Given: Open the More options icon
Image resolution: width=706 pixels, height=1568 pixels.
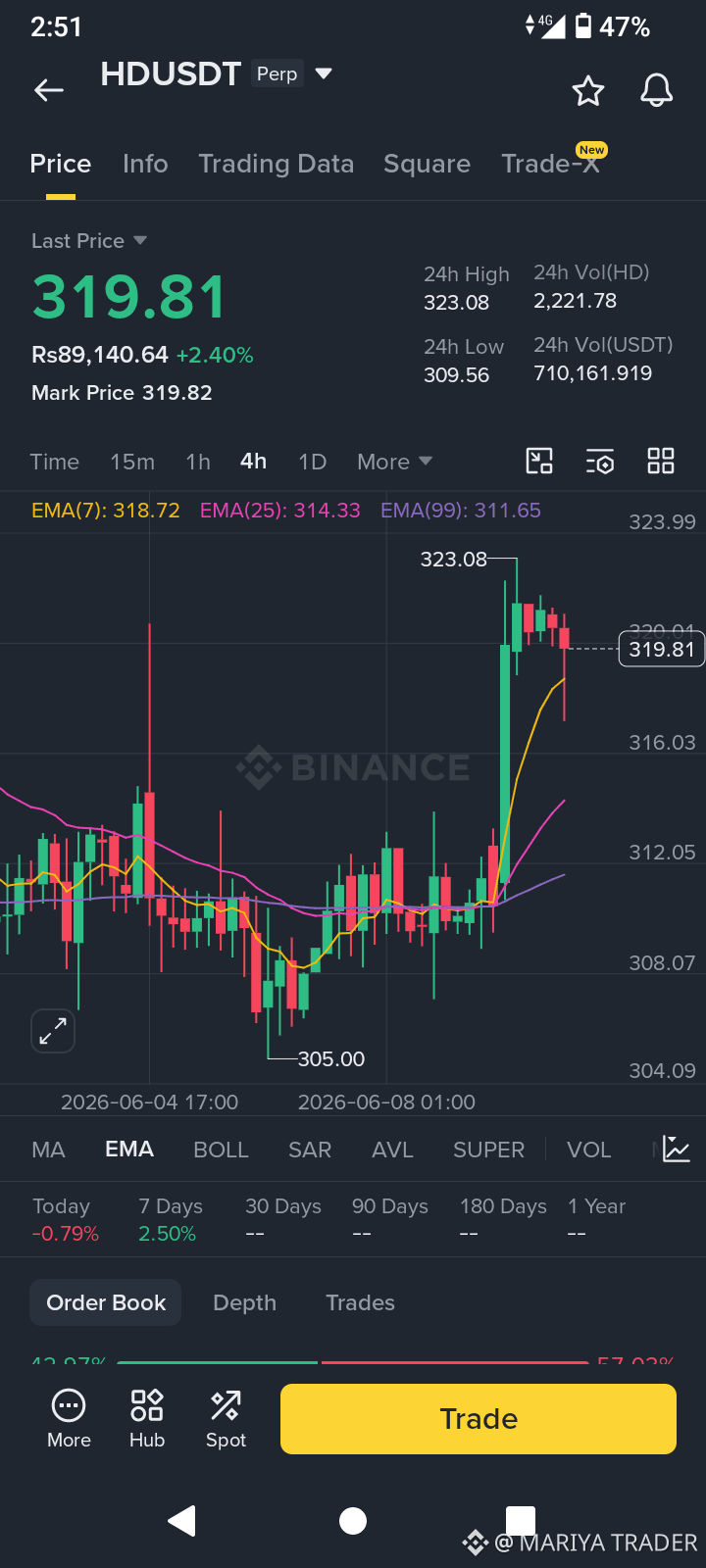Looking at the screenshot, I should [x=69, y=1419].
